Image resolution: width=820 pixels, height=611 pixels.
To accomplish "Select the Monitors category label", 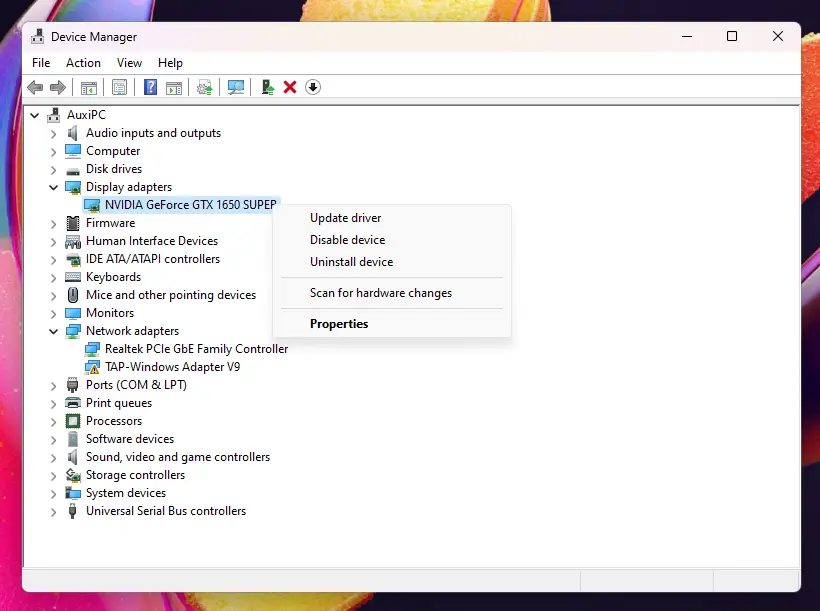I will 110,313.
